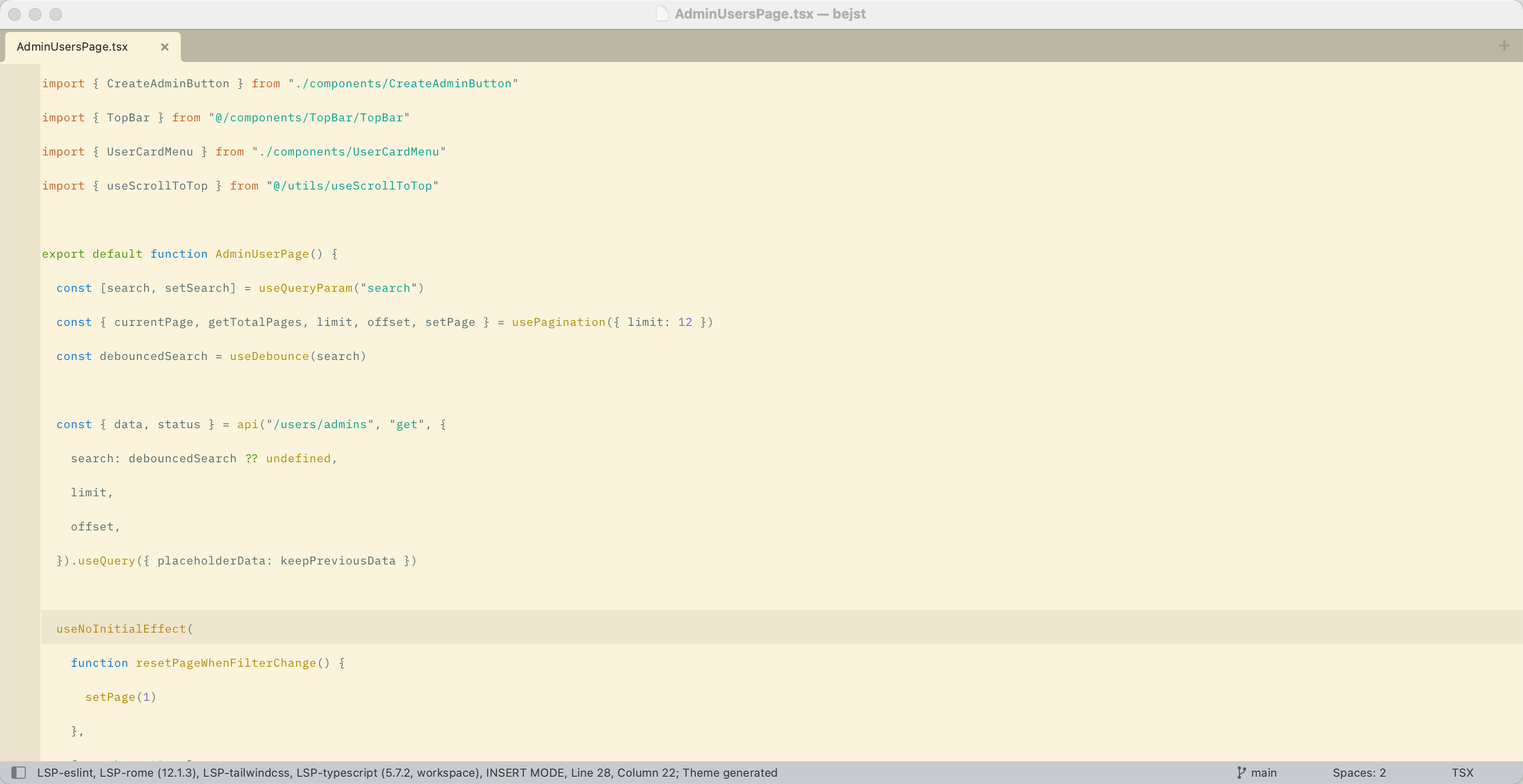Click "search" string in useQueryParam
Viewport: 1523px width, 784px height.
[388, 288]
